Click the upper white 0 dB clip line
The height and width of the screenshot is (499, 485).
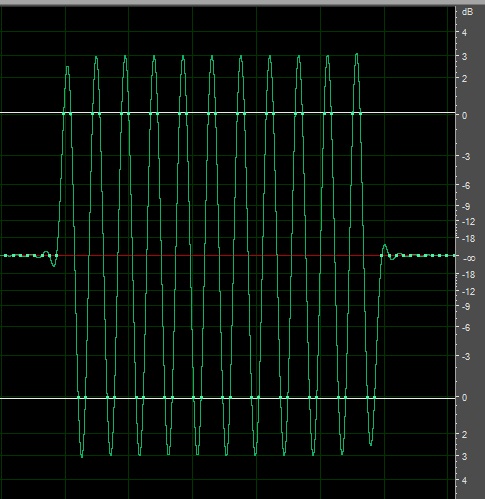point(228,113)
